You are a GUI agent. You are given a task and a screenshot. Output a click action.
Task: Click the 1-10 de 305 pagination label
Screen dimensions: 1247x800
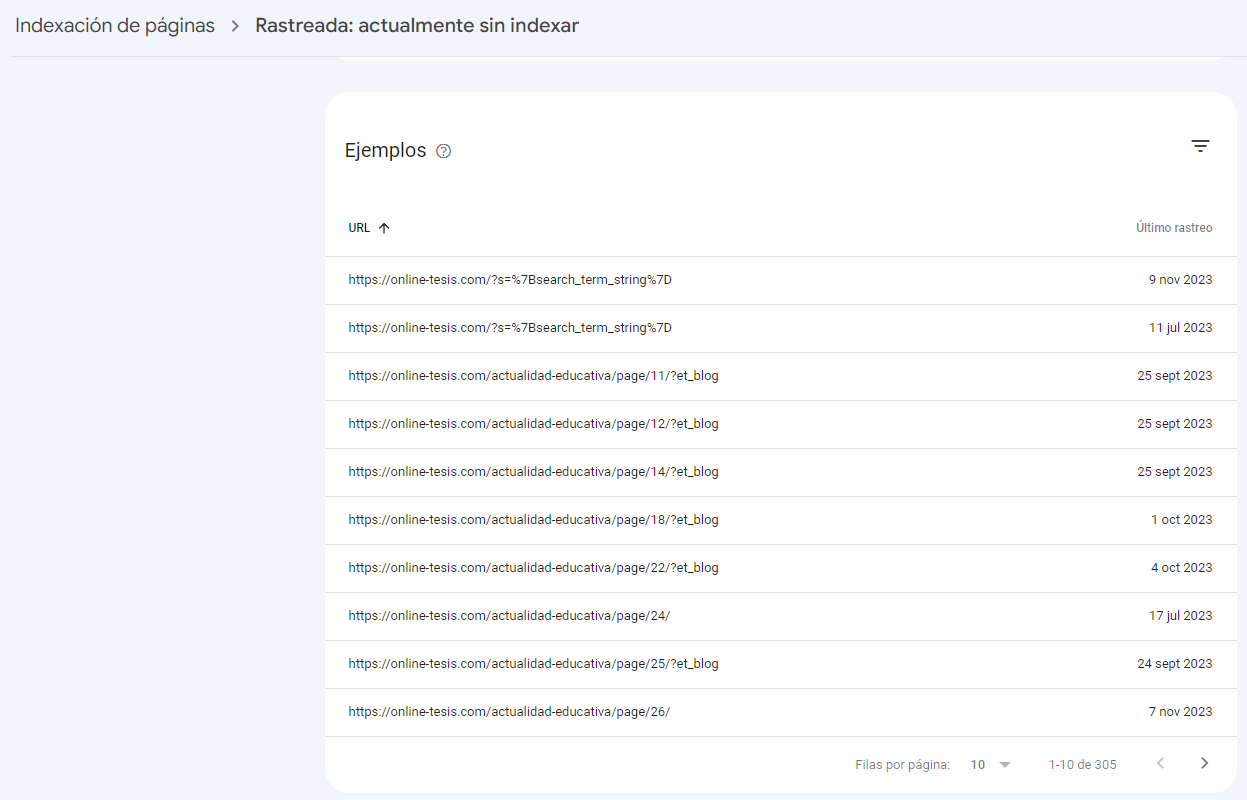(x=1082, y=765)
